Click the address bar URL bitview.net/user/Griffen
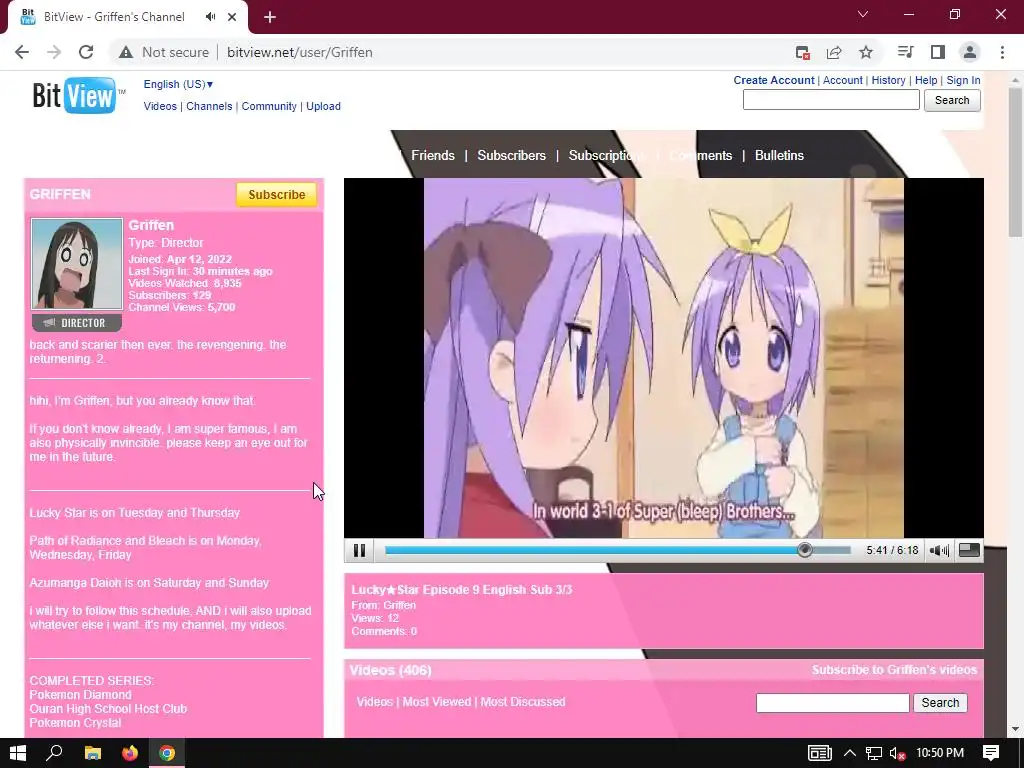The image size is (1024, 768). [300, 52]
